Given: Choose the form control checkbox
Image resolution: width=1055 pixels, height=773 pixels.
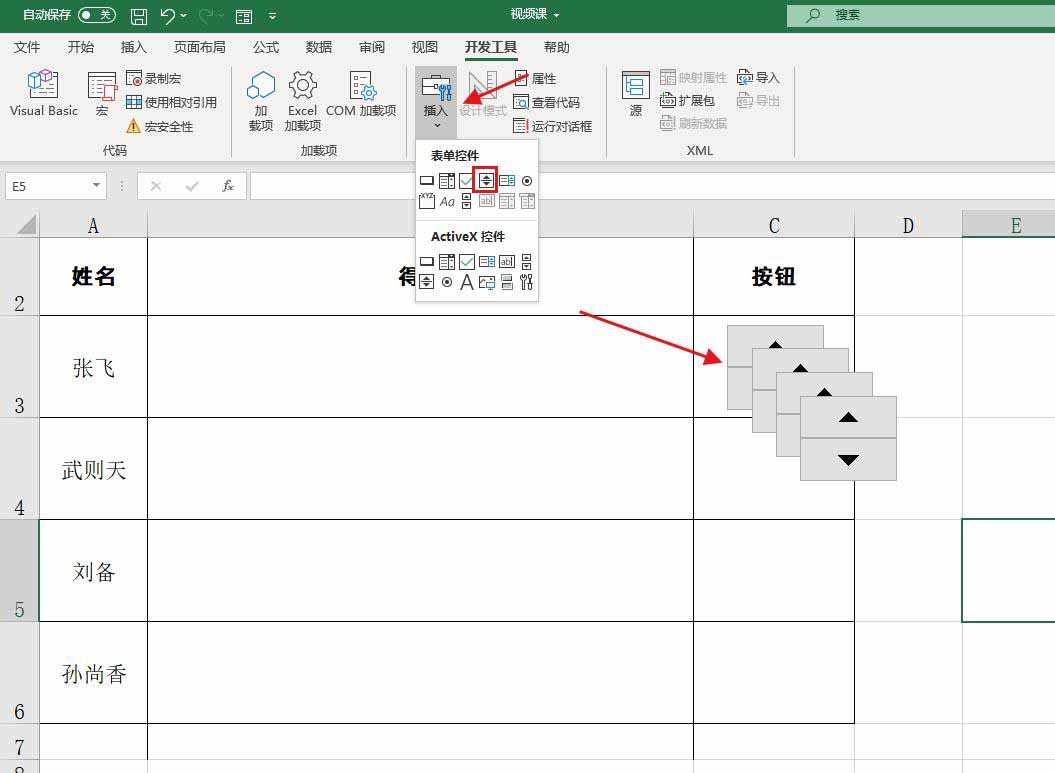Looking at the screenshot, I should click(466, 181).
